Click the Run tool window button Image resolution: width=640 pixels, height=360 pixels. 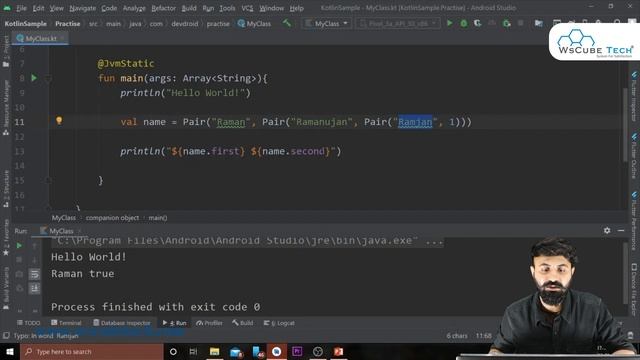click(x=174, y=323)
